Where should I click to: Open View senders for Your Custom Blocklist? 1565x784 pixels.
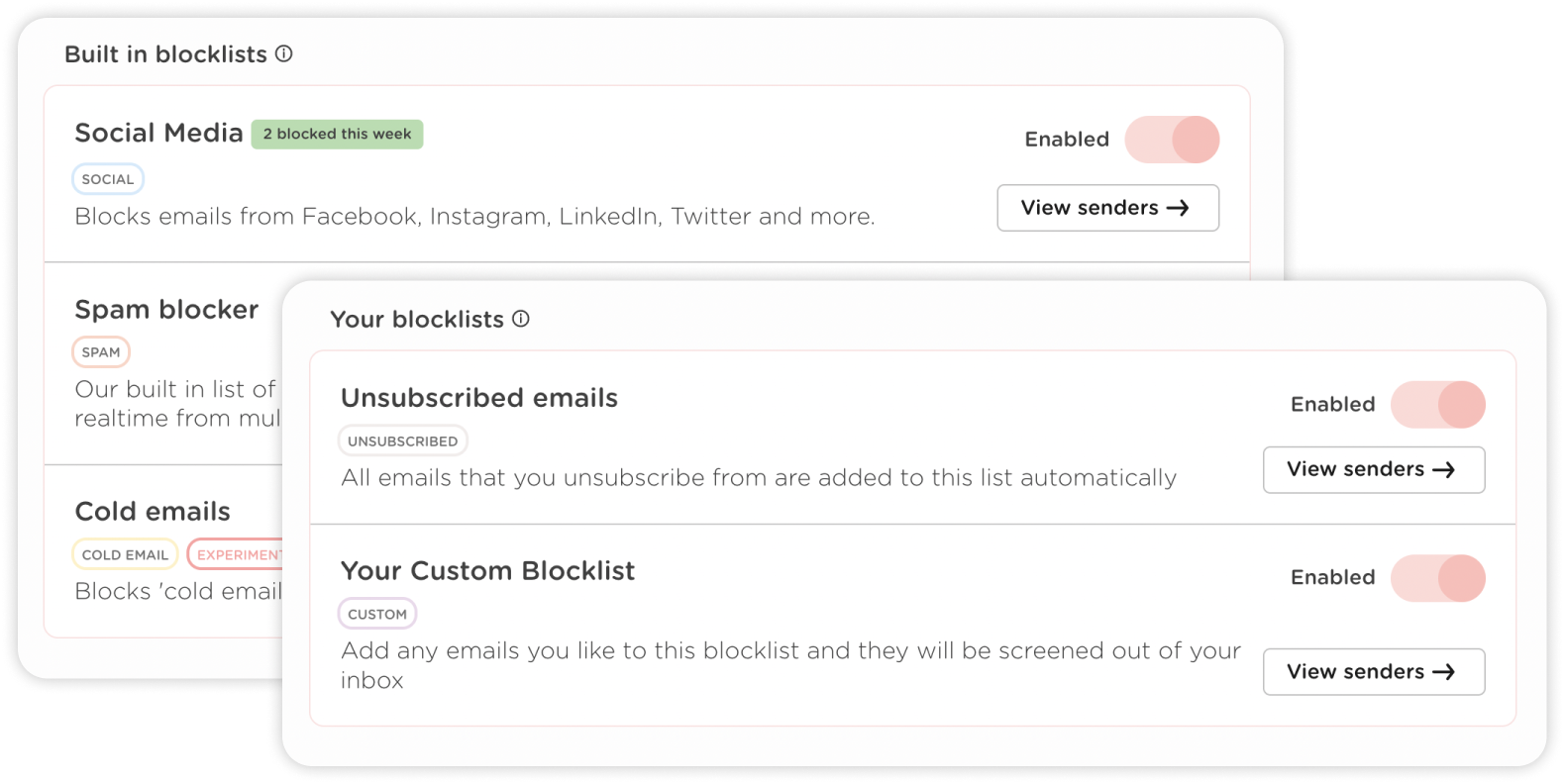click(1374, 671)
